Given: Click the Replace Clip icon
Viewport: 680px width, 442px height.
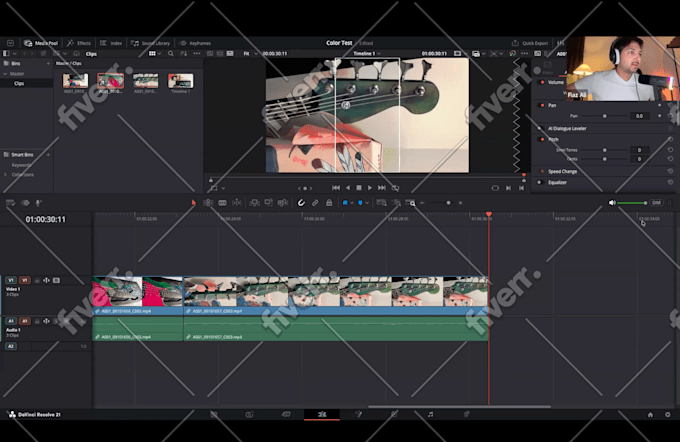Looking at the screenshot, I should click(283, 203).
